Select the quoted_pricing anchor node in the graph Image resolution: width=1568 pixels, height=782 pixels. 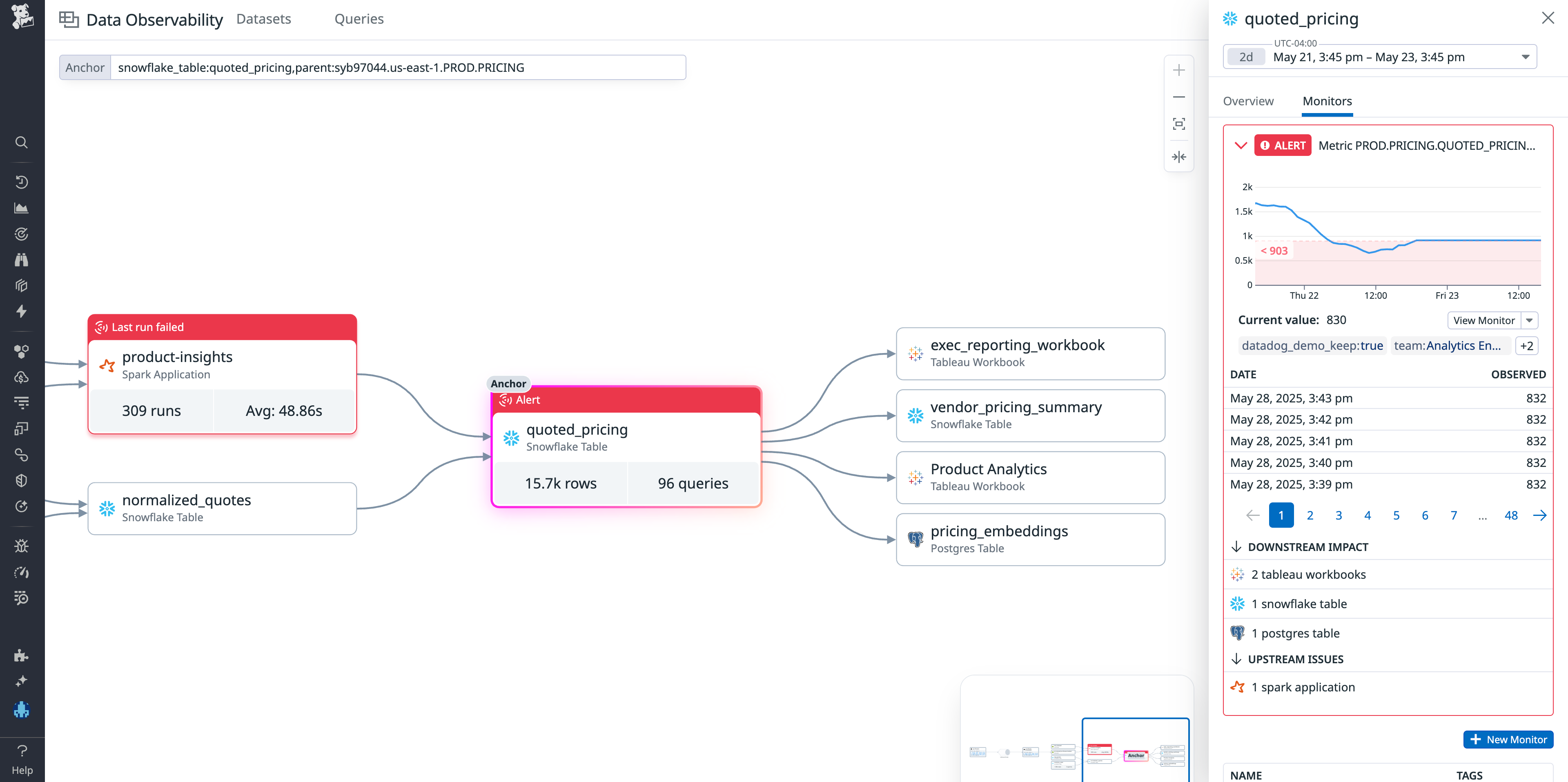click(x=626, y=437)
